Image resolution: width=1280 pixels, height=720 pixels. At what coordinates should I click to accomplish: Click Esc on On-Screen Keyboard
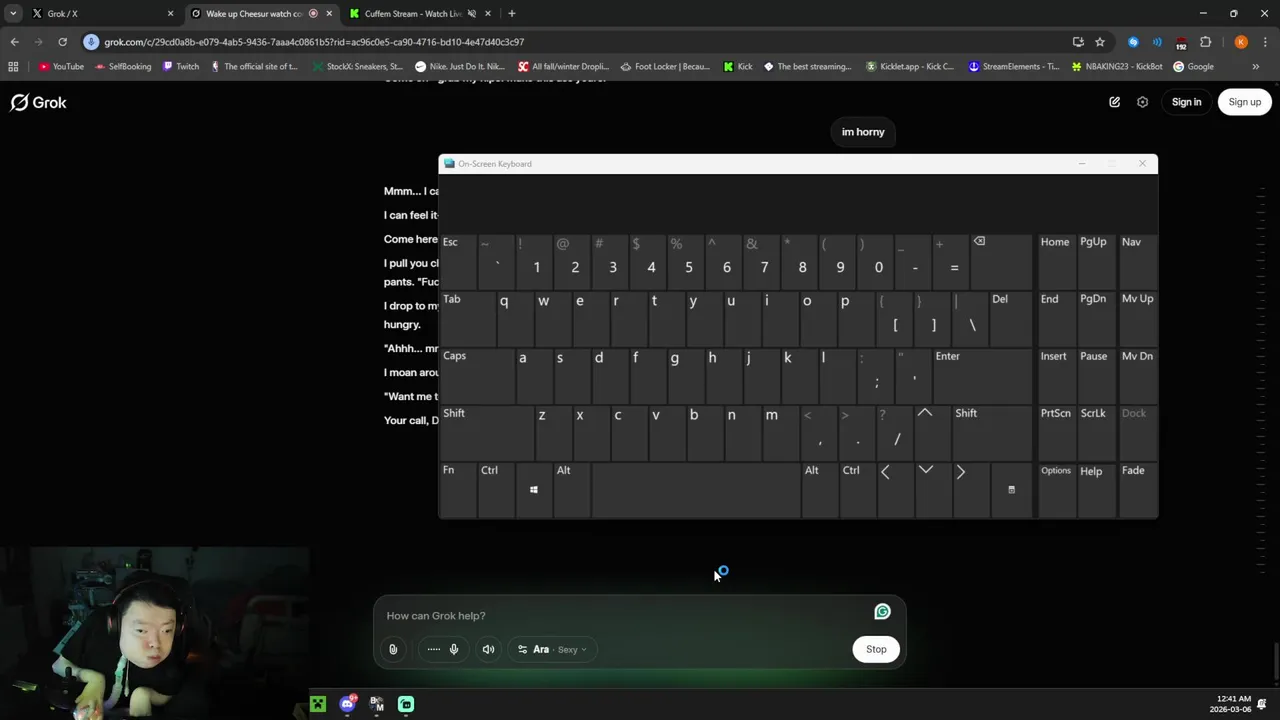click(x=457, y=261)
